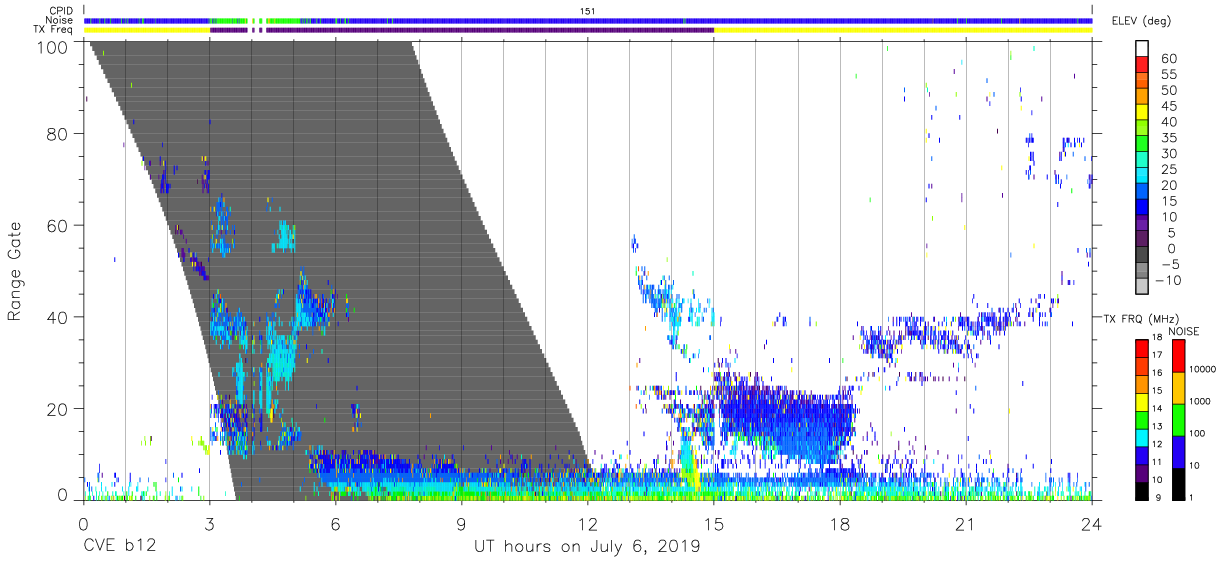Image resolution: width=1228 pixels, height=567 pixels.
Task: Click the UT hours axis tick 21
Action: tap(965, 523)
